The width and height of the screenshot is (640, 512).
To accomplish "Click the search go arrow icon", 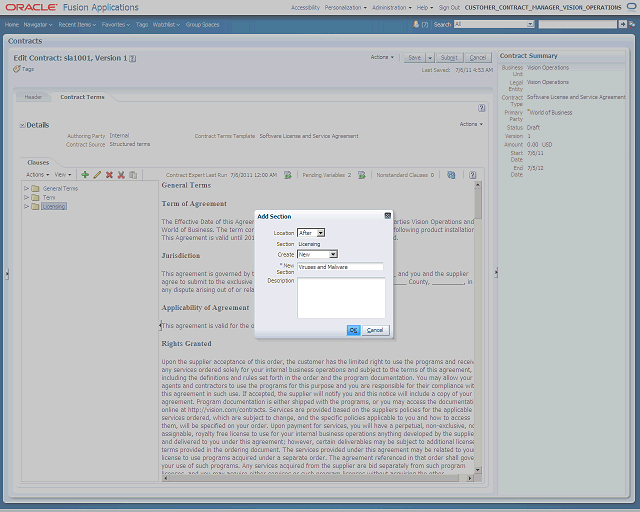I will click(x=622, y=24).
